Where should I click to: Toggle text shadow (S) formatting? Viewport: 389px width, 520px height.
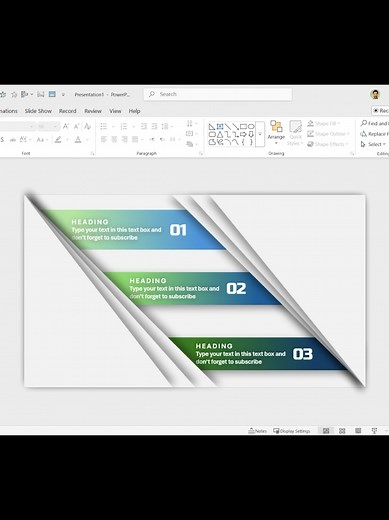point(2,140)
